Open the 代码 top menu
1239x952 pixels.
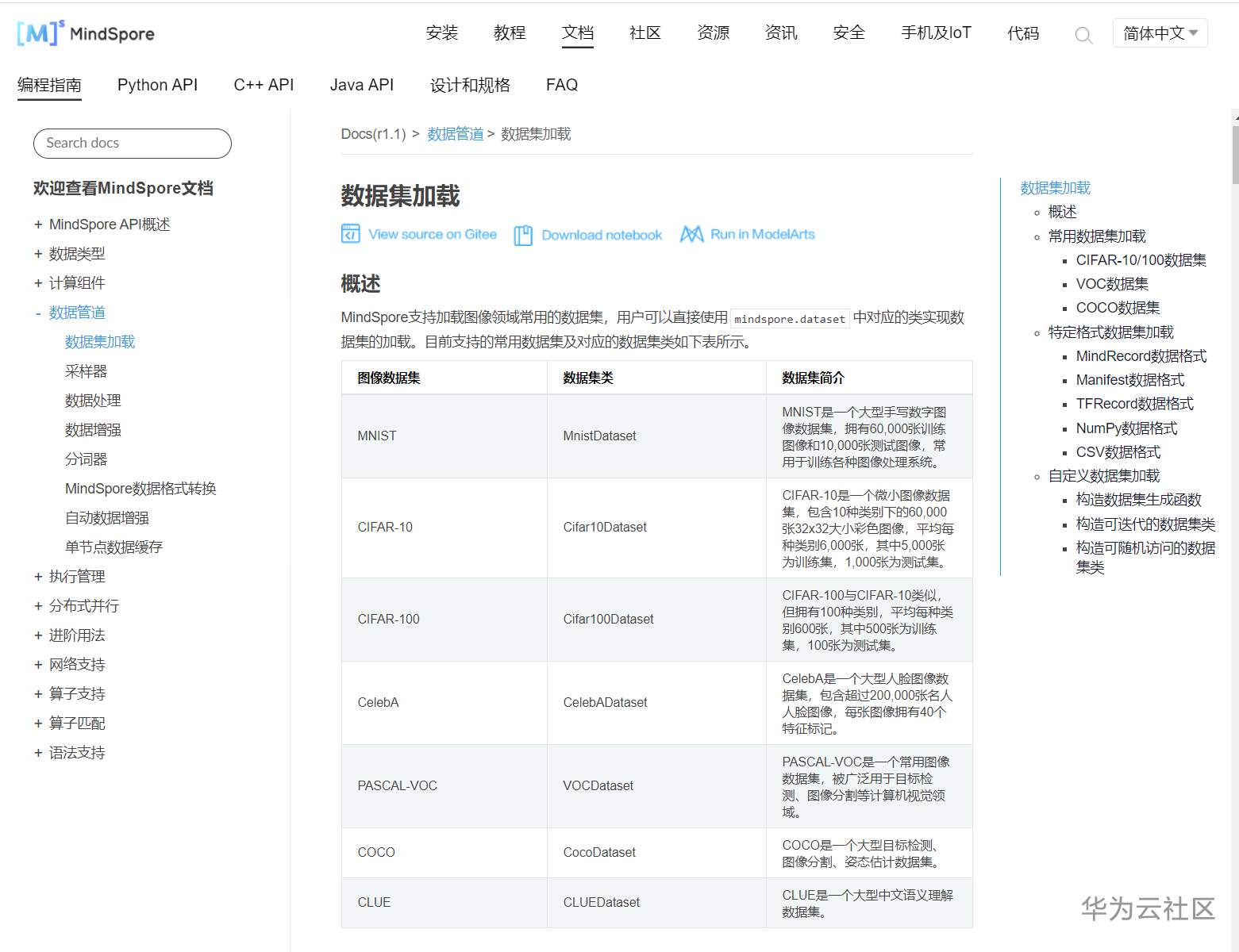[1023, 33]
